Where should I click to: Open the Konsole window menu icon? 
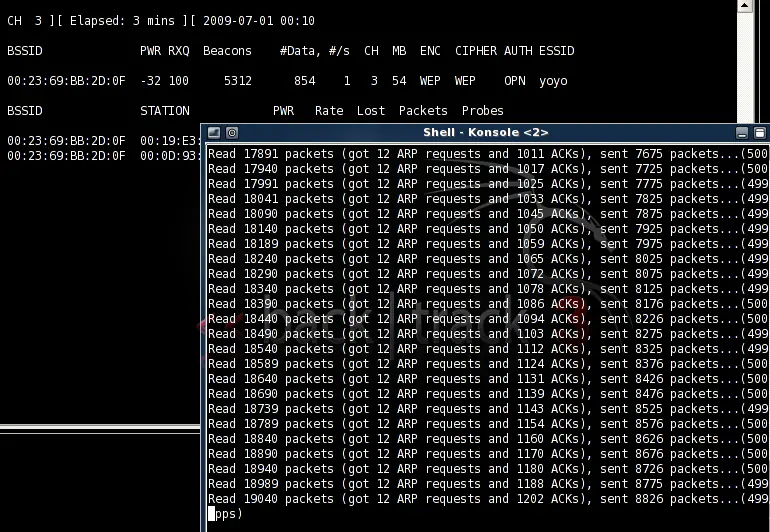point(214,133)
